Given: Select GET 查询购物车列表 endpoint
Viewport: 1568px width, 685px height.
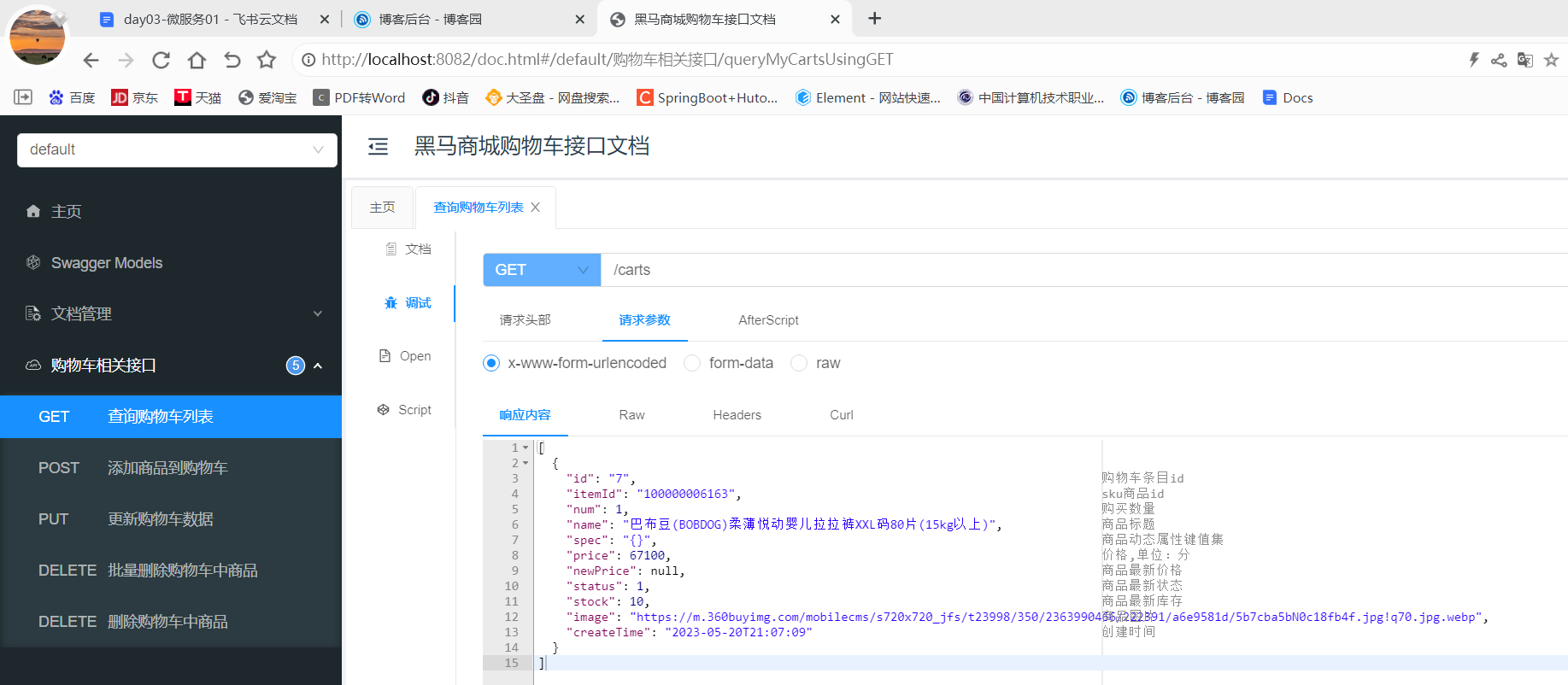Looking at the screenshot, I should point(171,417).
